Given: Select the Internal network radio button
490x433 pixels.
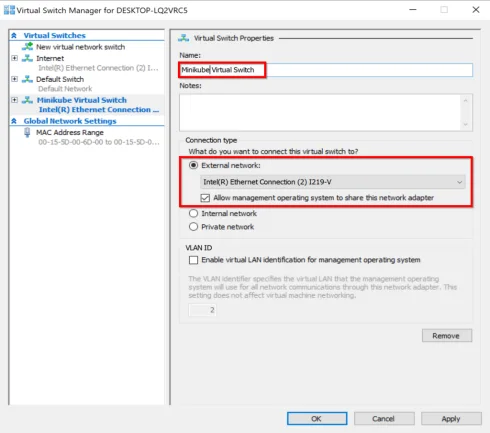Looking at the screenshot, I should pos(193,213).
